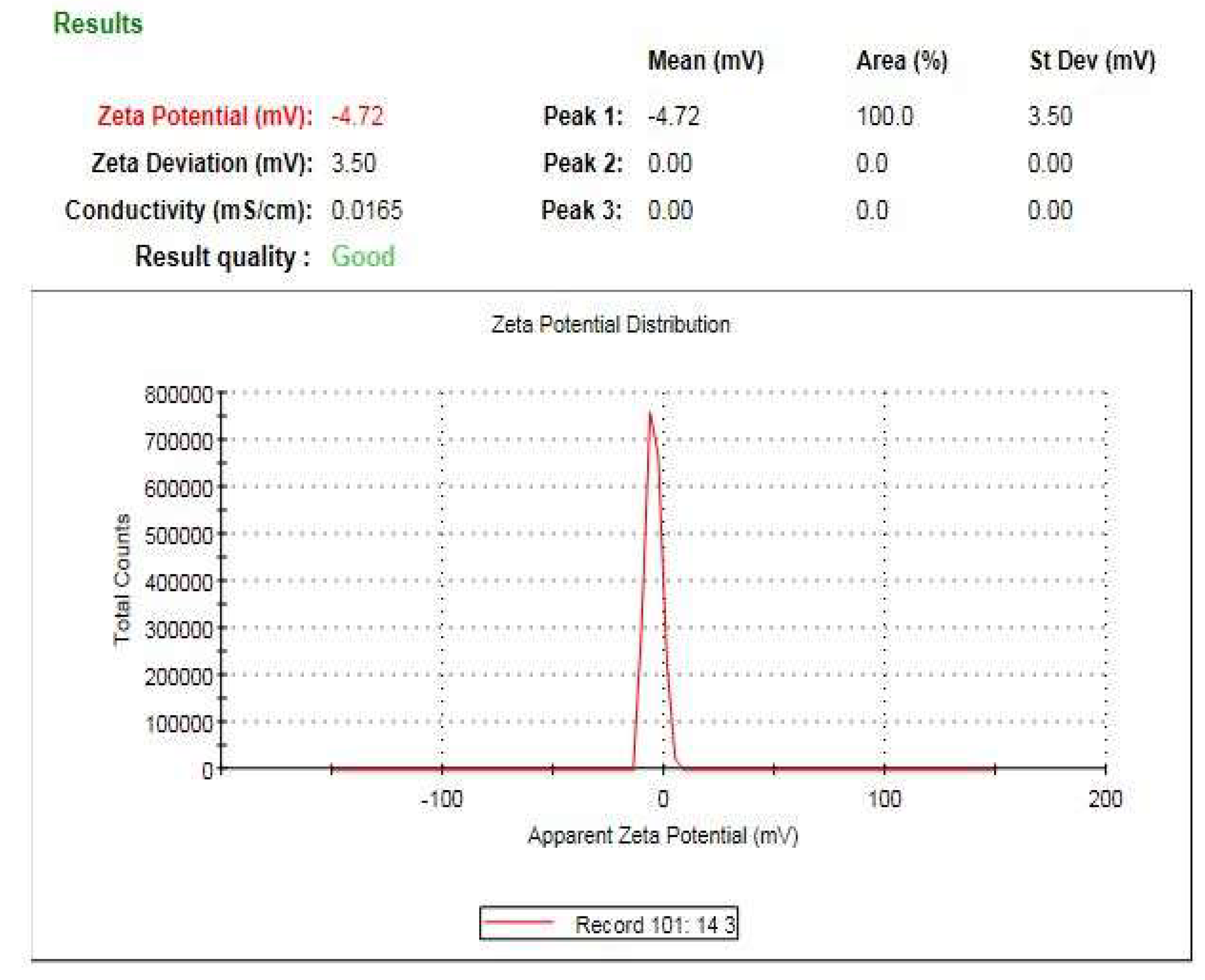Click the 800000 y-axis tick label
The height and width of the screenshot is (980, 1205).
[178, 395]
